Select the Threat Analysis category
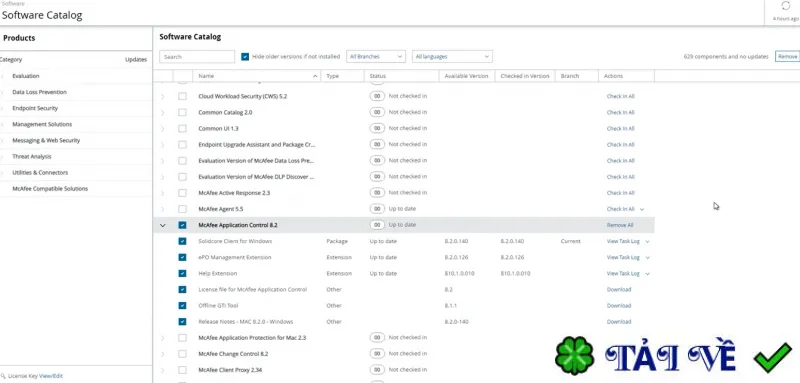Screen dimensions: 800x383 pyautogui.click(x=32, y=157)
